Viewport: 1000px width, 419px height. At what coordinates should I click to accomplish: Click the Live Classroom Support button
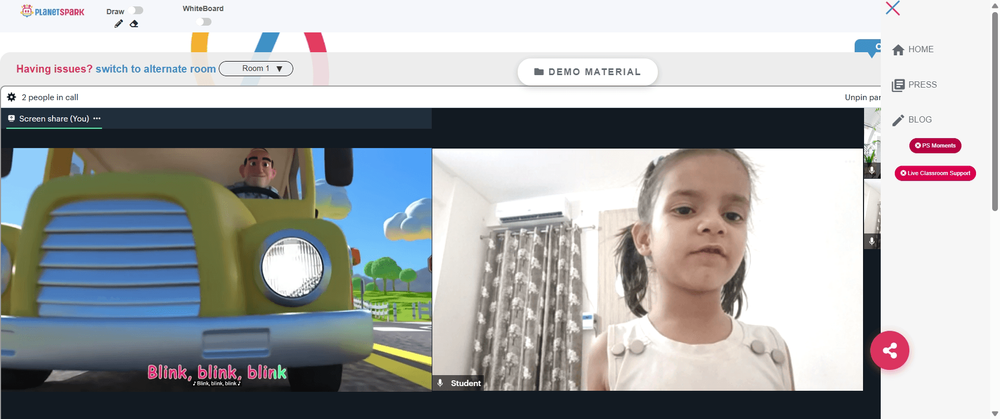click(935, 173)
